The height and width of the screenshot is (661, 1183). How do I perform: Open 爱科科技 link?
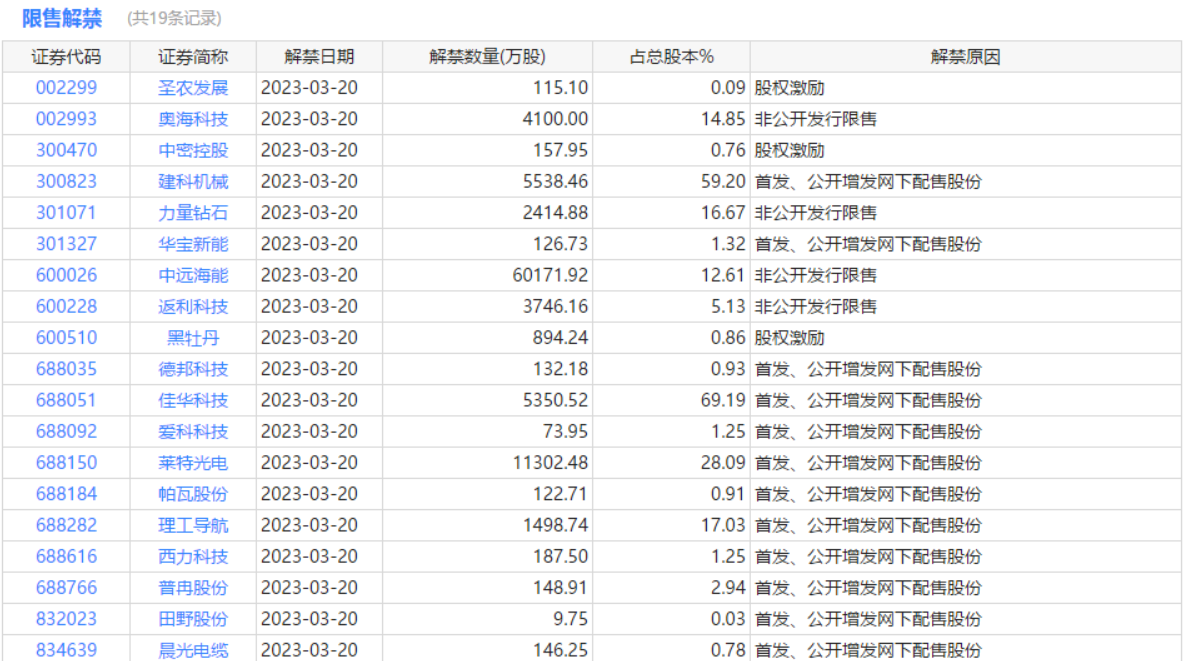[x=193, y=432]
